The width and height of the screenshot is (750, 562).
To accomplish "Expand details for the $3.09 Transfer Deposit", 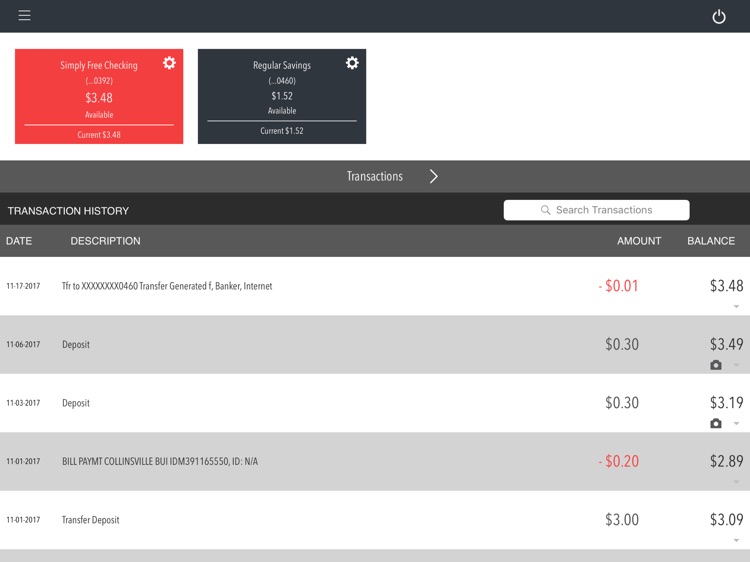I will click(737, 540).
